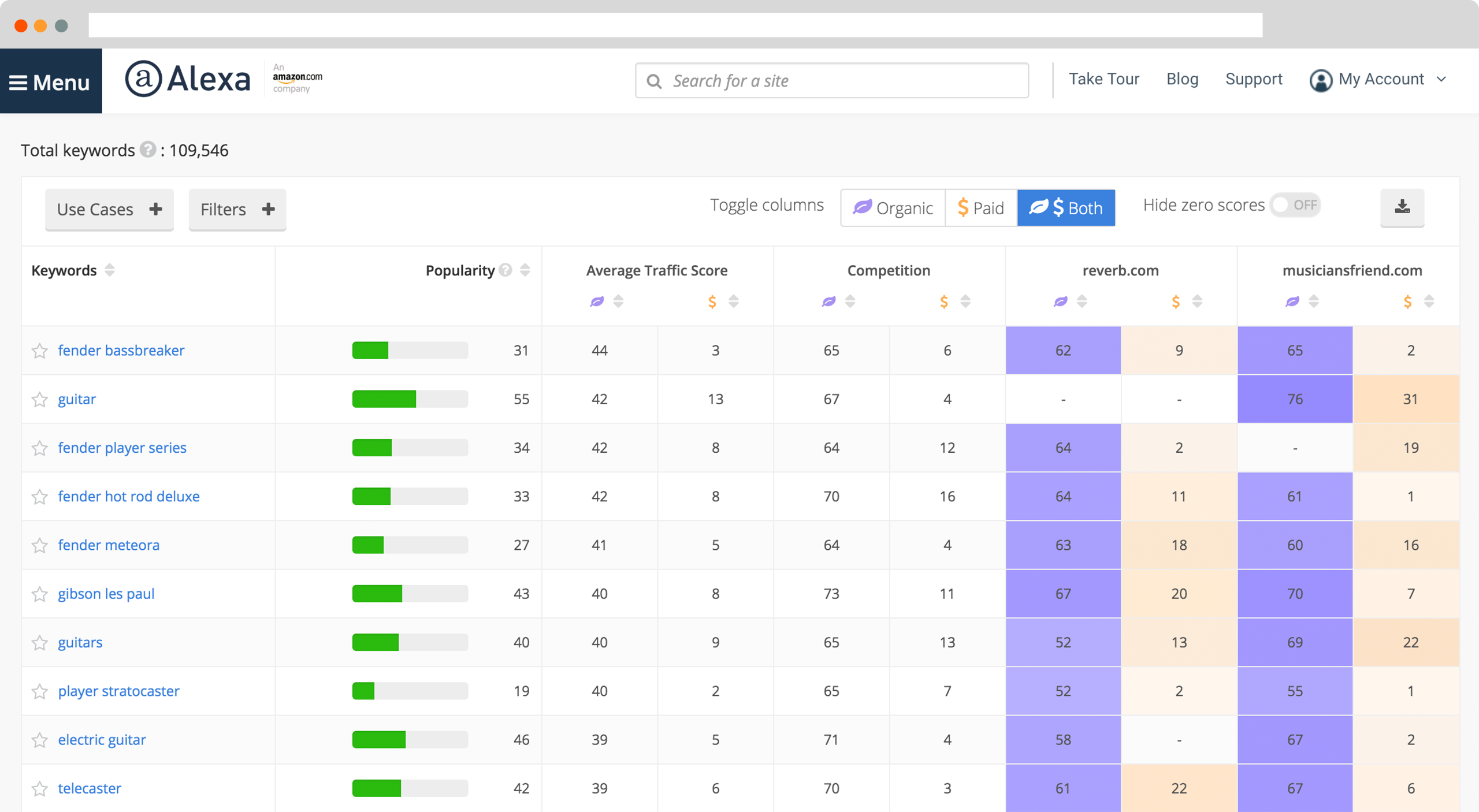
Task: Click the paid dollar sign icon
Action: click(x=962, y=206)
